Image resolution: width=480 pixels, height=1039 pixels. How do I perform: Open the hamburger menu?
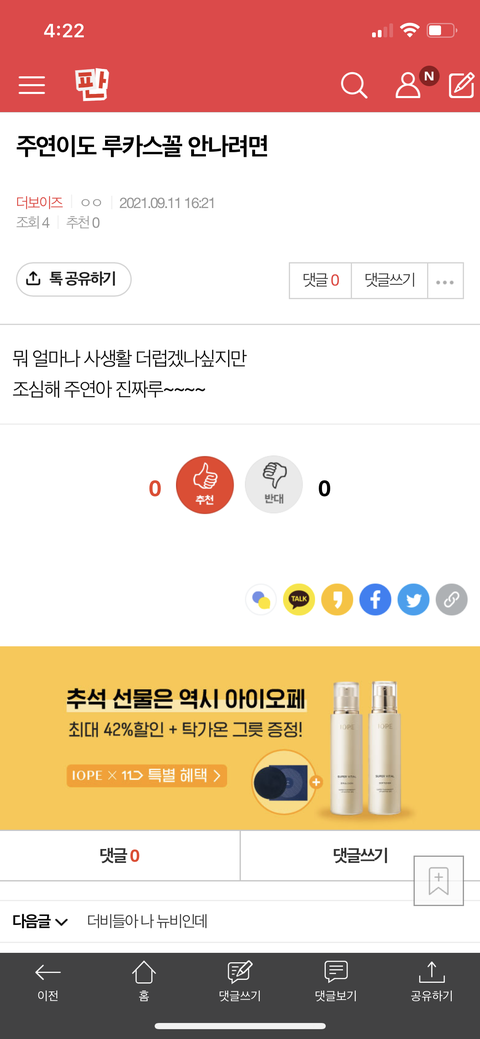pos(32,85)
